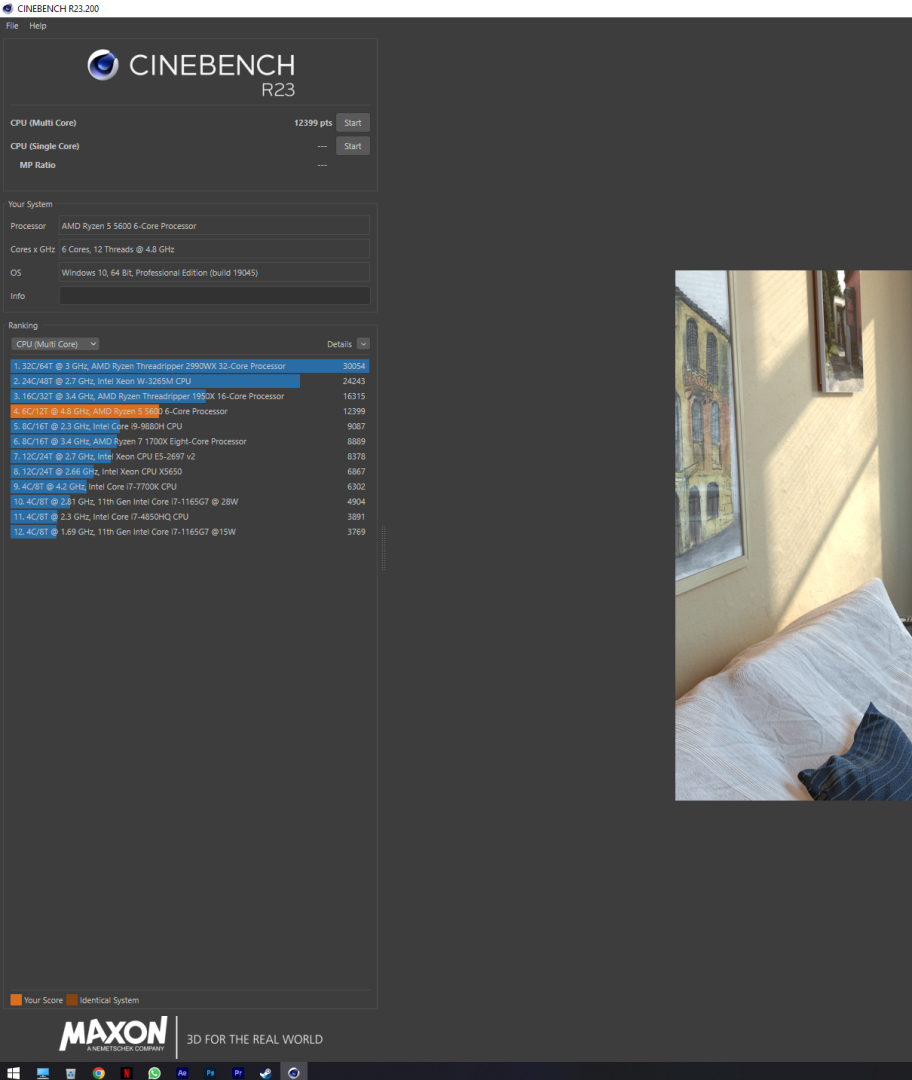
Task: Start the CPU Multi Core test
Action: click(353, 123)
